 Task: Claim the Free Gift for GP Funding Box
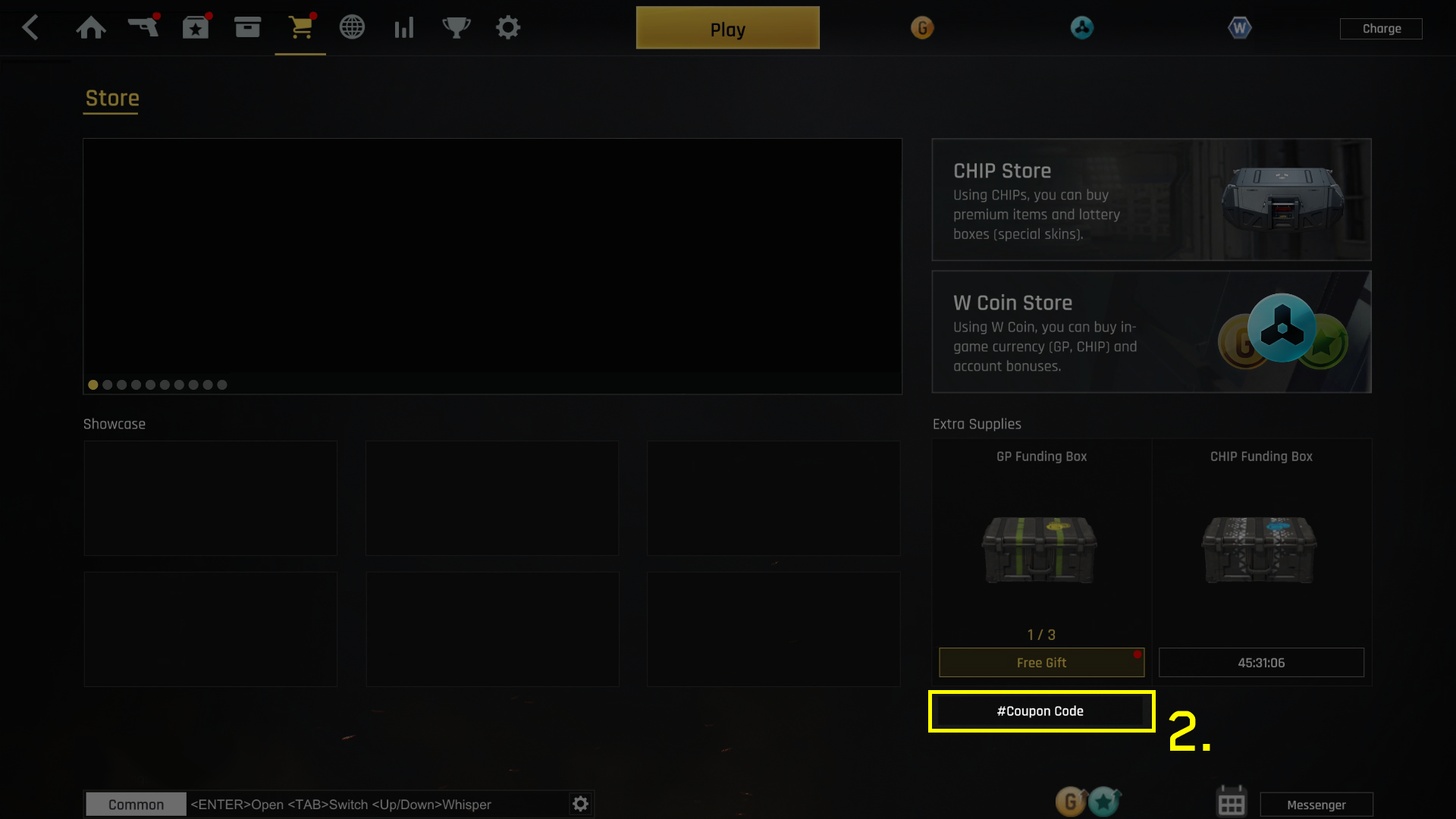[1041, 663]
